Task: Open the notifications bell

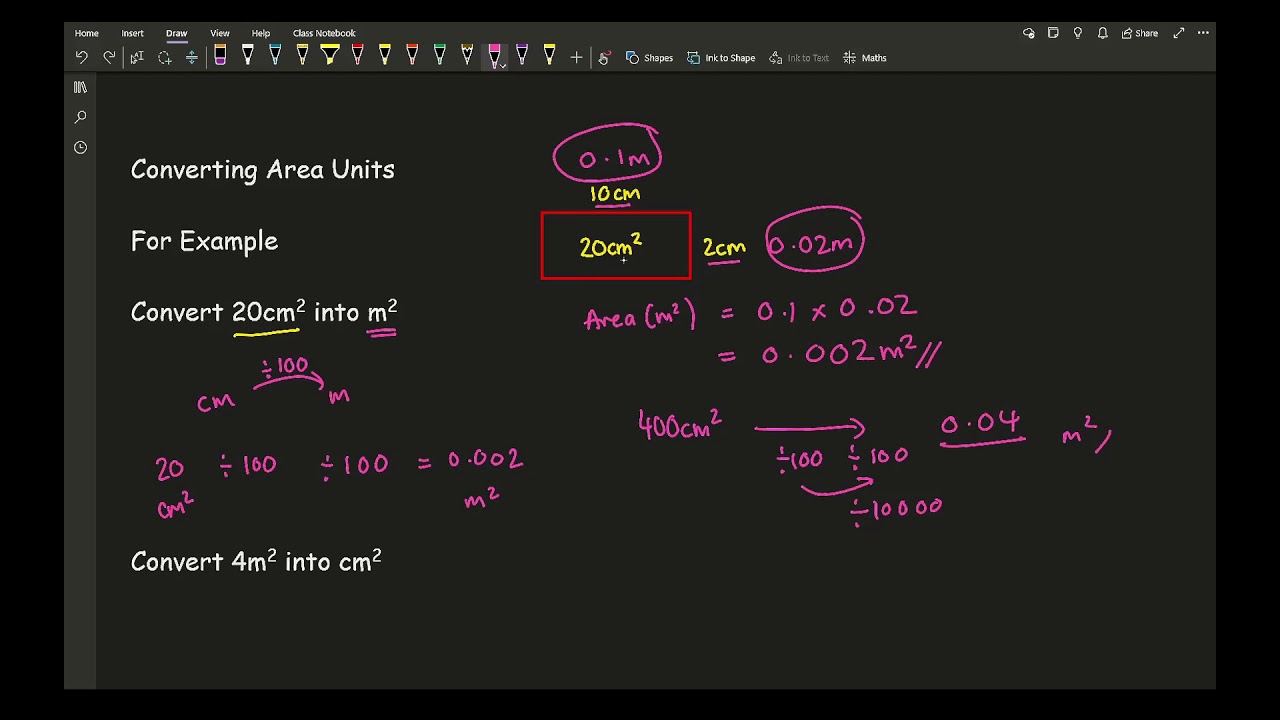Action: (1102, 33)
